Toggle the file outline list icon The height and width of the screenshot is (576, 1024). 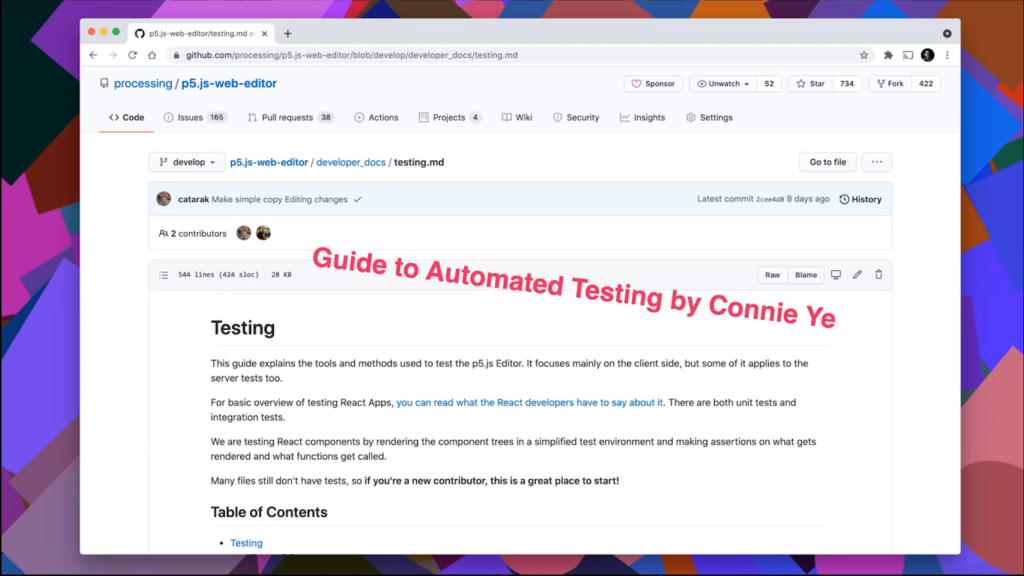[x=164, y=275]
